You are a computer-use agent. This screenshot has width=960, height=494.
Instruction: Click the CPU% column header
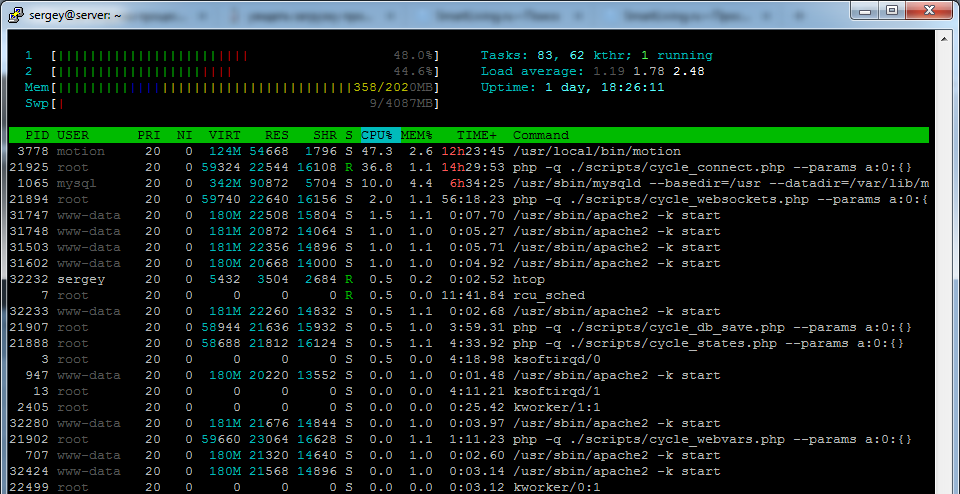click(377, 135)
